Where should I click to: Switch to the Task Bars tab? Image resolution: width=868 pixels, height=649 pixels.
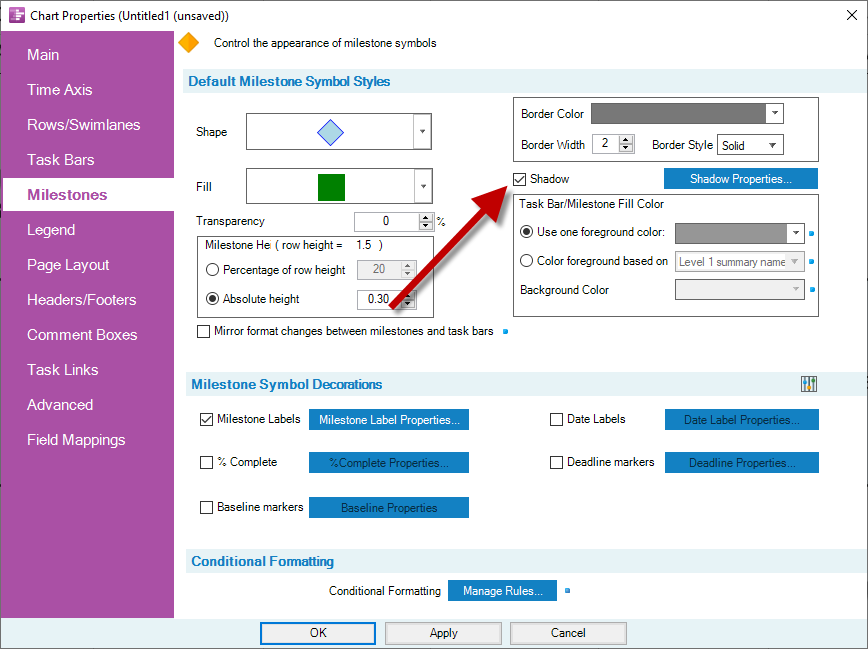tap(61, 160)
